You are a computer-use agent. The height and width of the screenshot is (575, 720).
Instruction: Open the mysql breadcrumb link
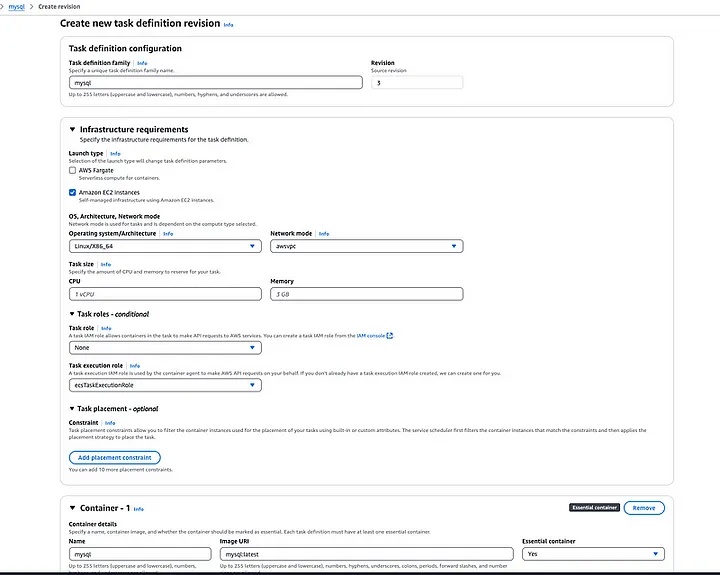pyautogui.click(x=17, y=7)
